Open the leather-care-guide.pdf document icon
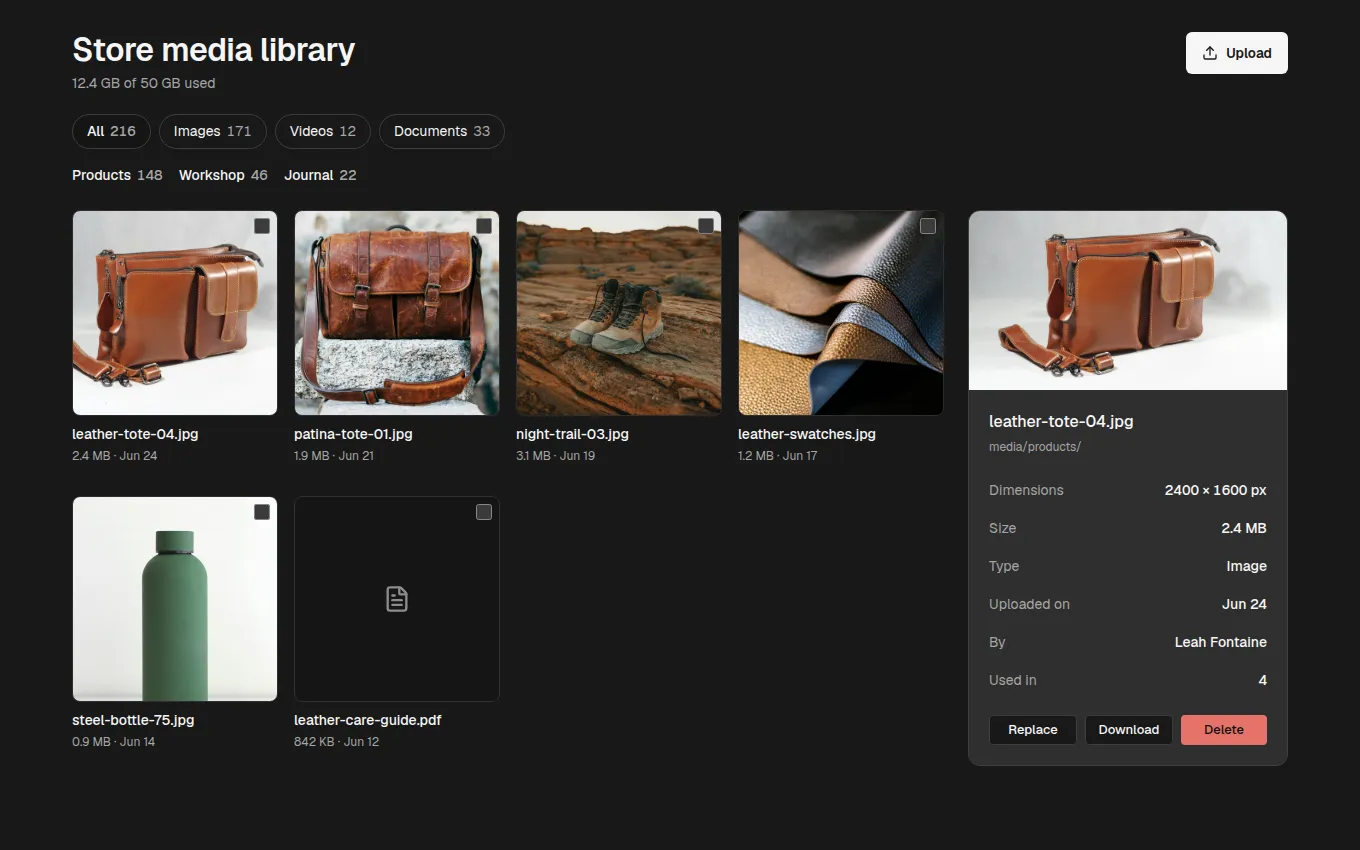This screenshot has width=1360, height=850. 397,599
